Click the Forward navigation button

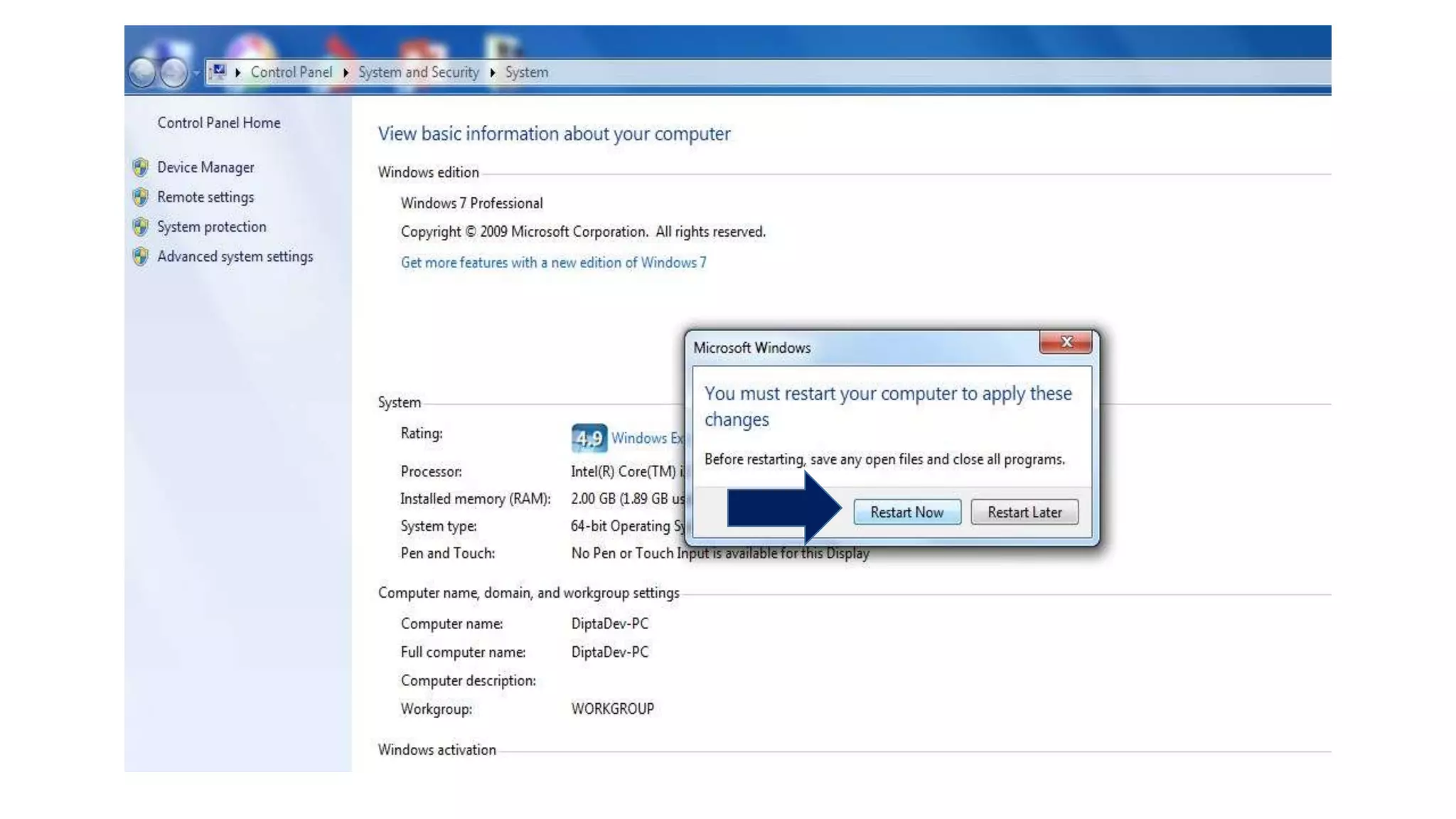[x=173, y=72]
